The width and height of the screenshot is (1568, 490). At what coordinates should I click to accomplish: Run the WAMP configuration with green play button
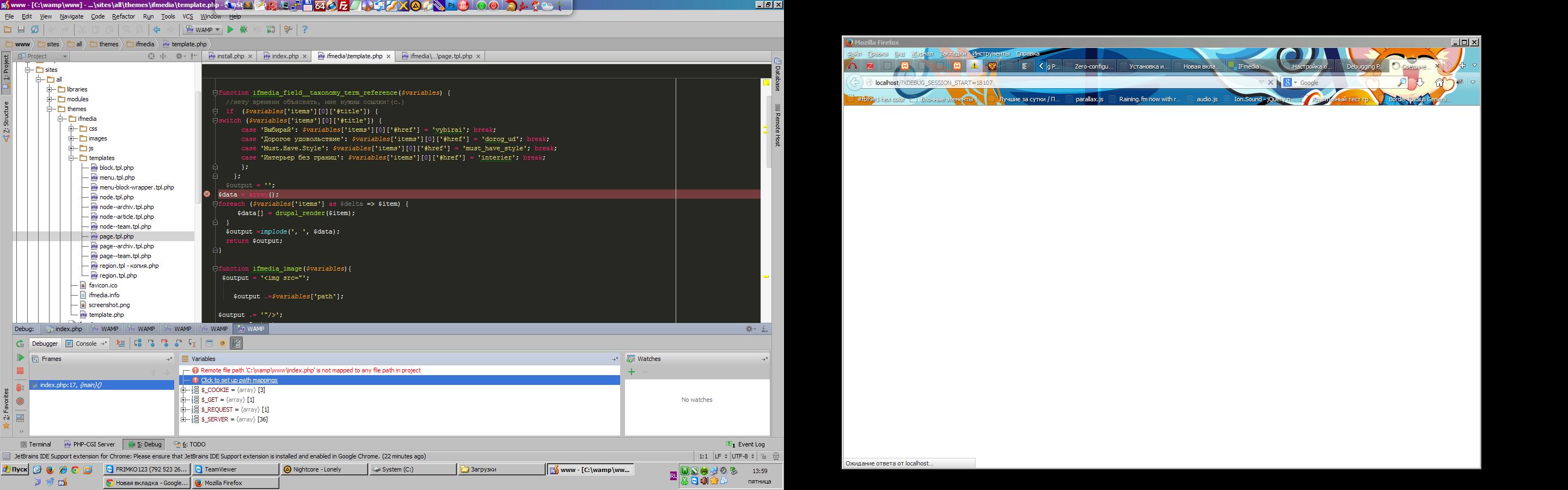230,30
